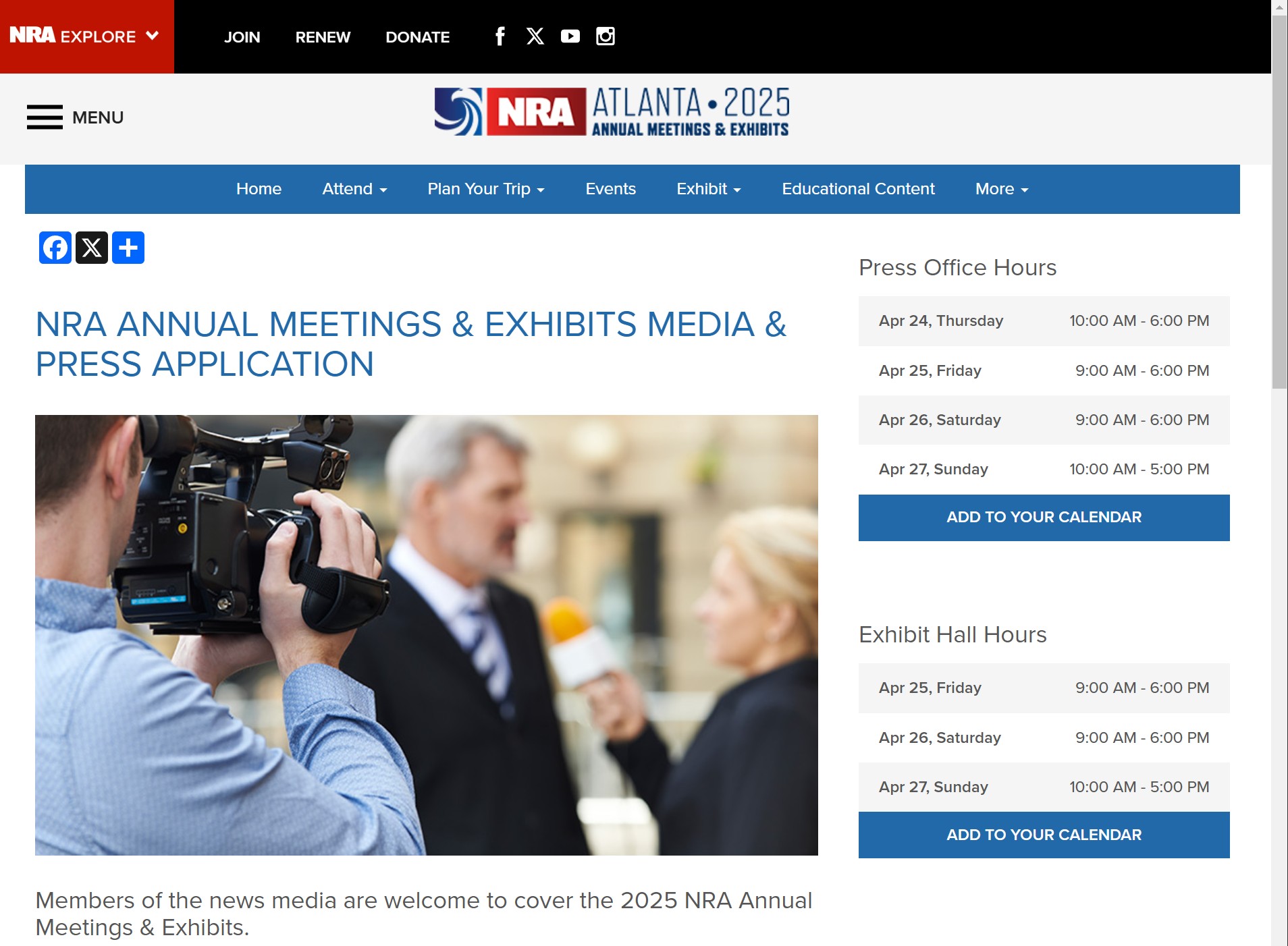Viewport: 1288px width, 946px height.
Task: Add Exhibit Hall Hours to your calendar
Action: [1044, 835]
